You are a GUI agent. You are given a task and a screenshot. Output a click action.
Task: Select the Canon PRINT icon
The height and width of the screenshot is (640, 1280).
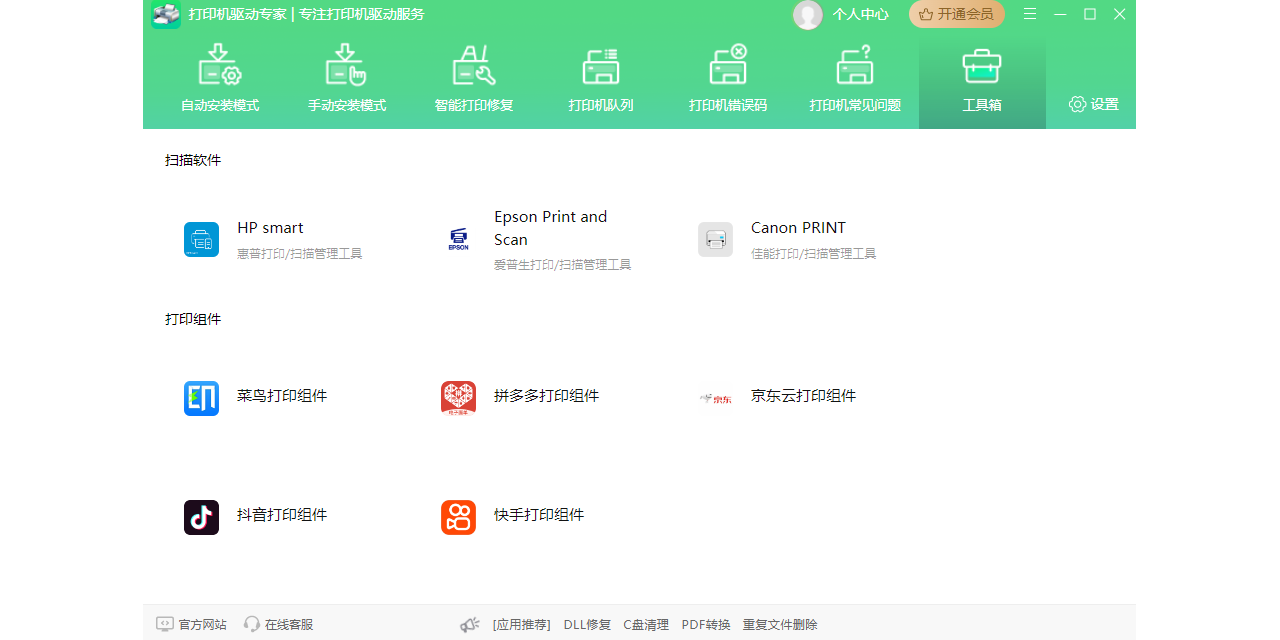(715, 240)
